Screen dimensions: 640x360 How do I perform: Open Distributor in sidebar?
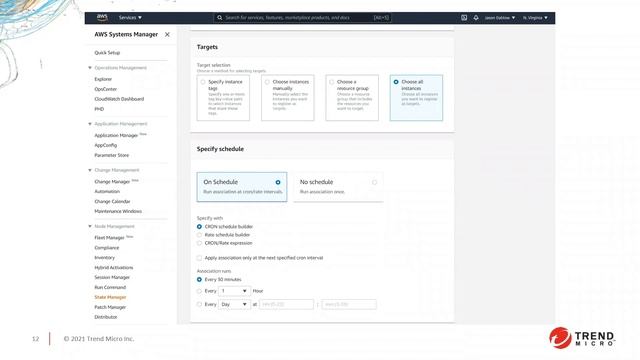[x=106, y=317]
